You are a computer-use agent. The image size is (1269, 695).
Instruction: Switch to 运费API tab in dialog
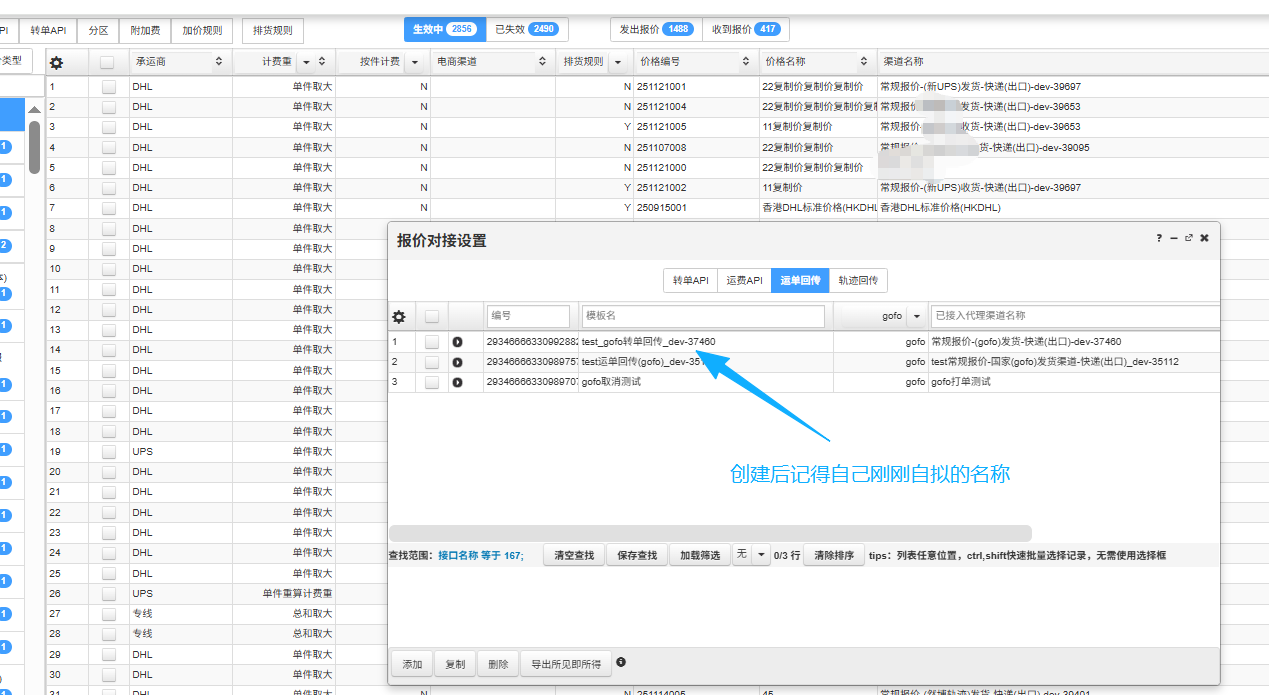pos(744,281)
